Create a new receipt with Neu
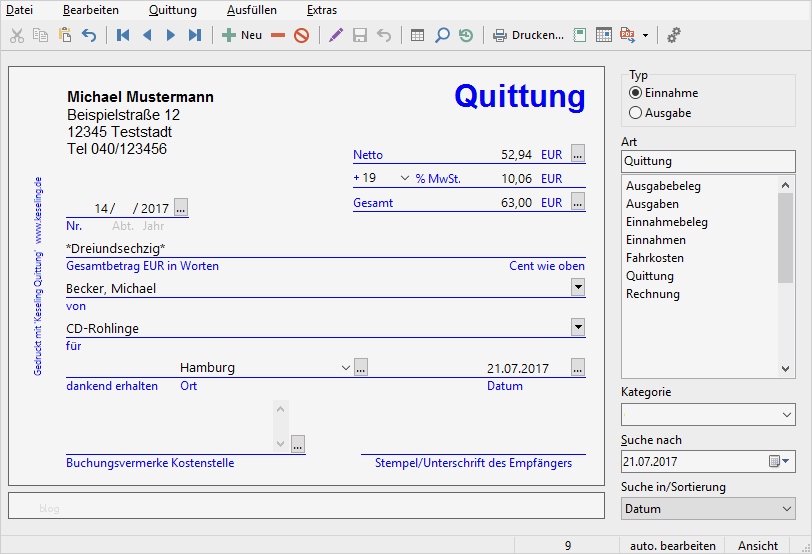This screenshot has width=812, height=554. (242, 35)
